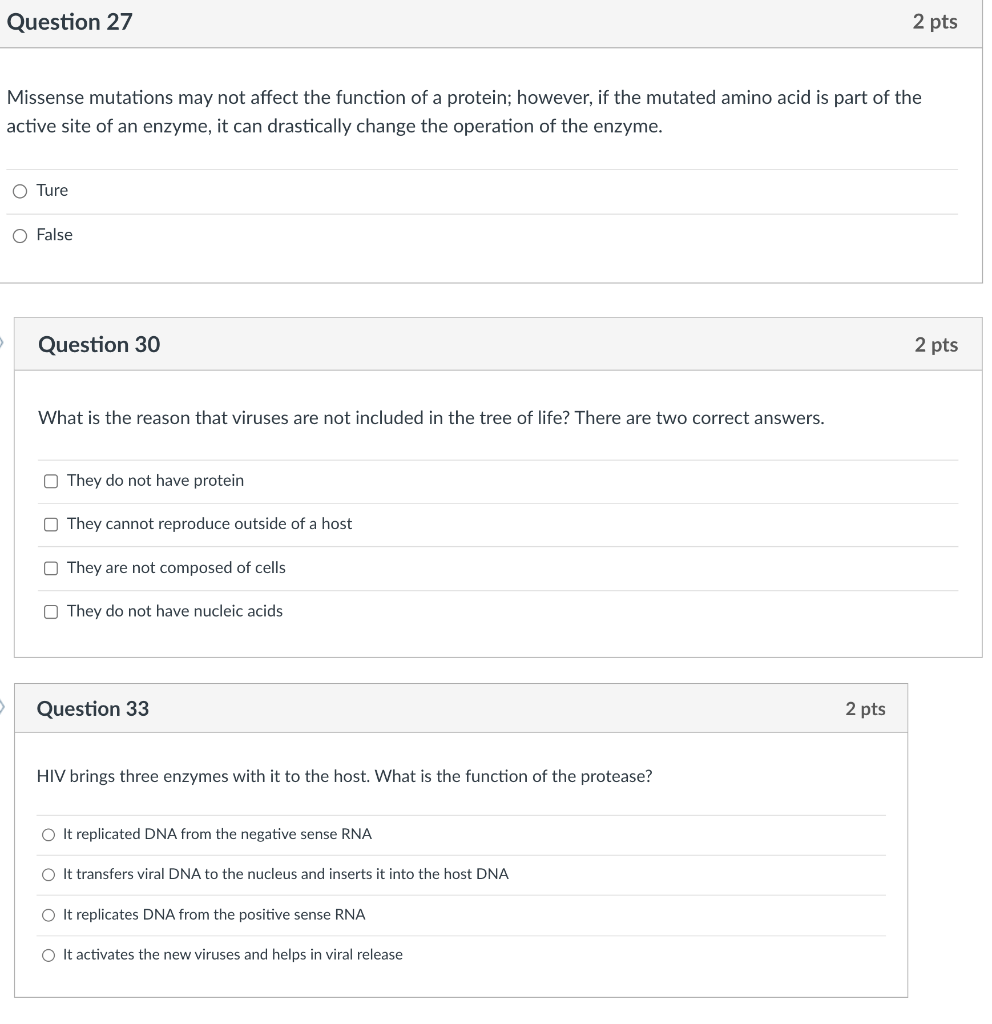
Task: Select the "False" radio button
Action: tap(20, 236)
